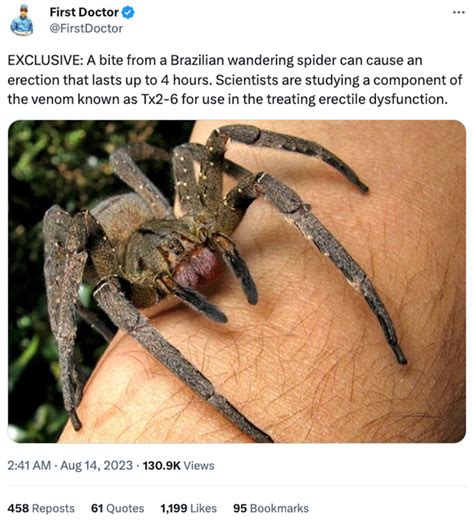Click the First Doctor display name
The height and width of the screenshot is (522, 474).
click(x=84, y=13)
